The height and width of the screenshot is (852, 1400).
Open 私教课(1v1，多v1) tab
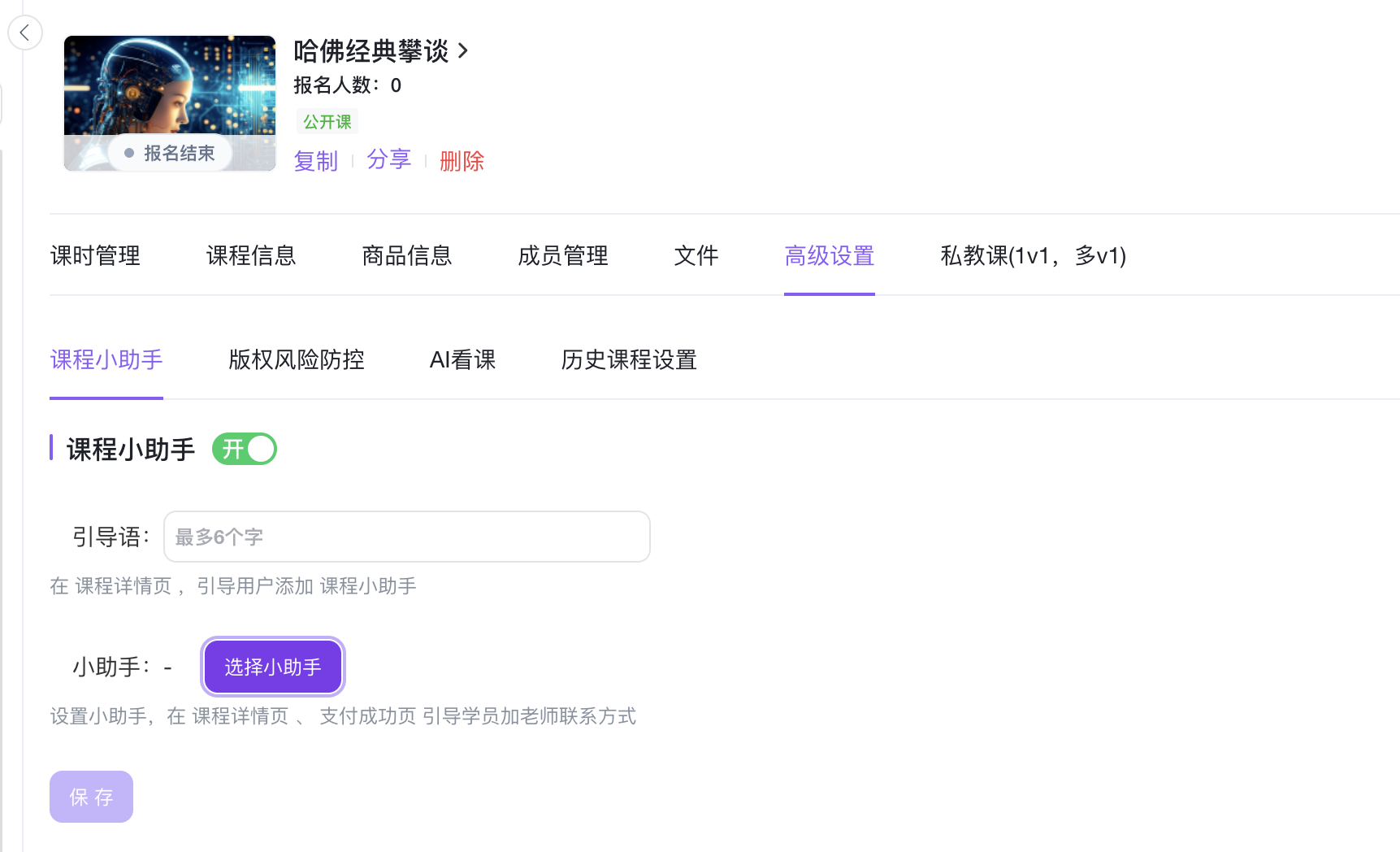[1034, 255]
